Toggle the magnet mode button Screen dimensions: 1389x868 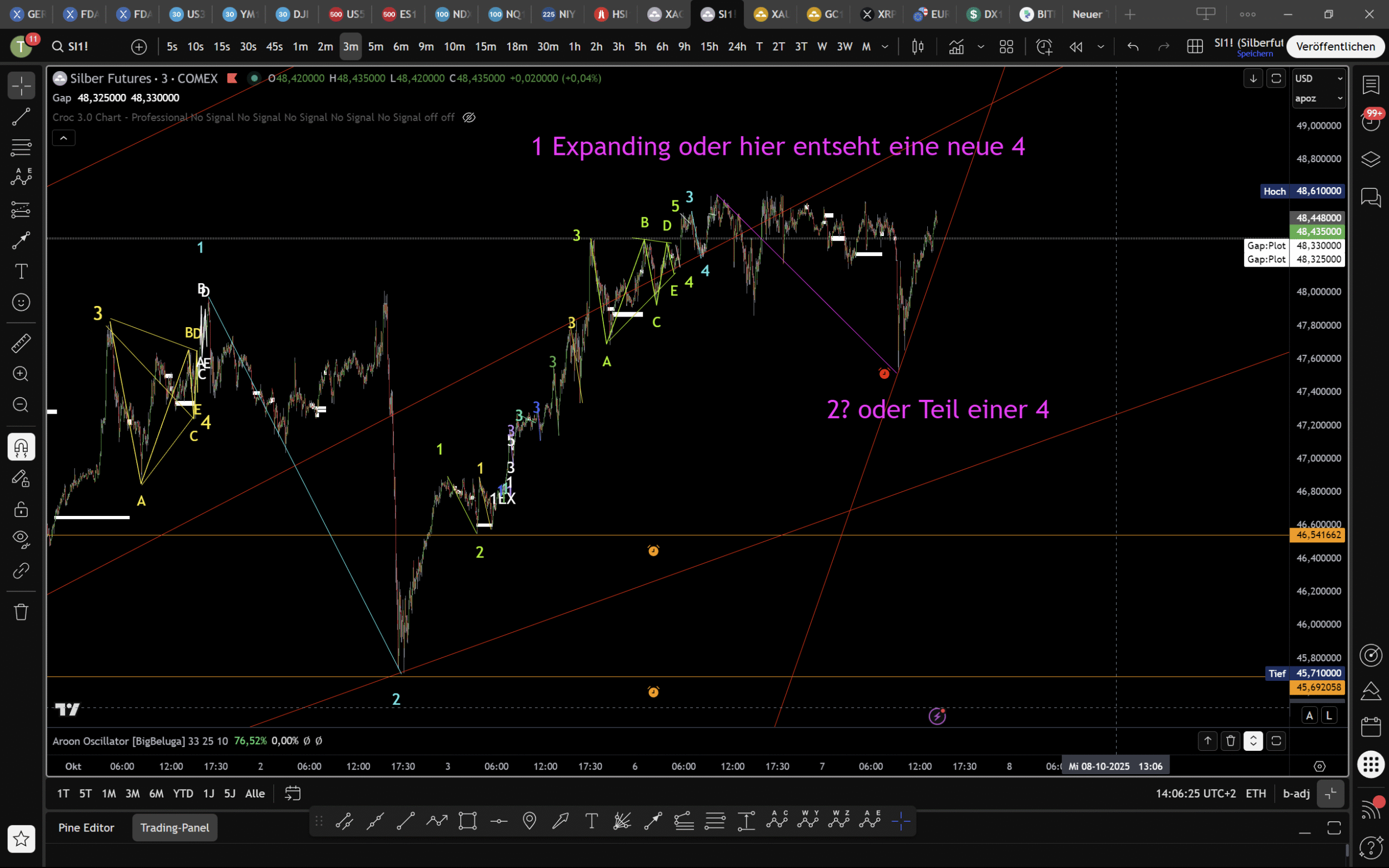tap(21, 447)
